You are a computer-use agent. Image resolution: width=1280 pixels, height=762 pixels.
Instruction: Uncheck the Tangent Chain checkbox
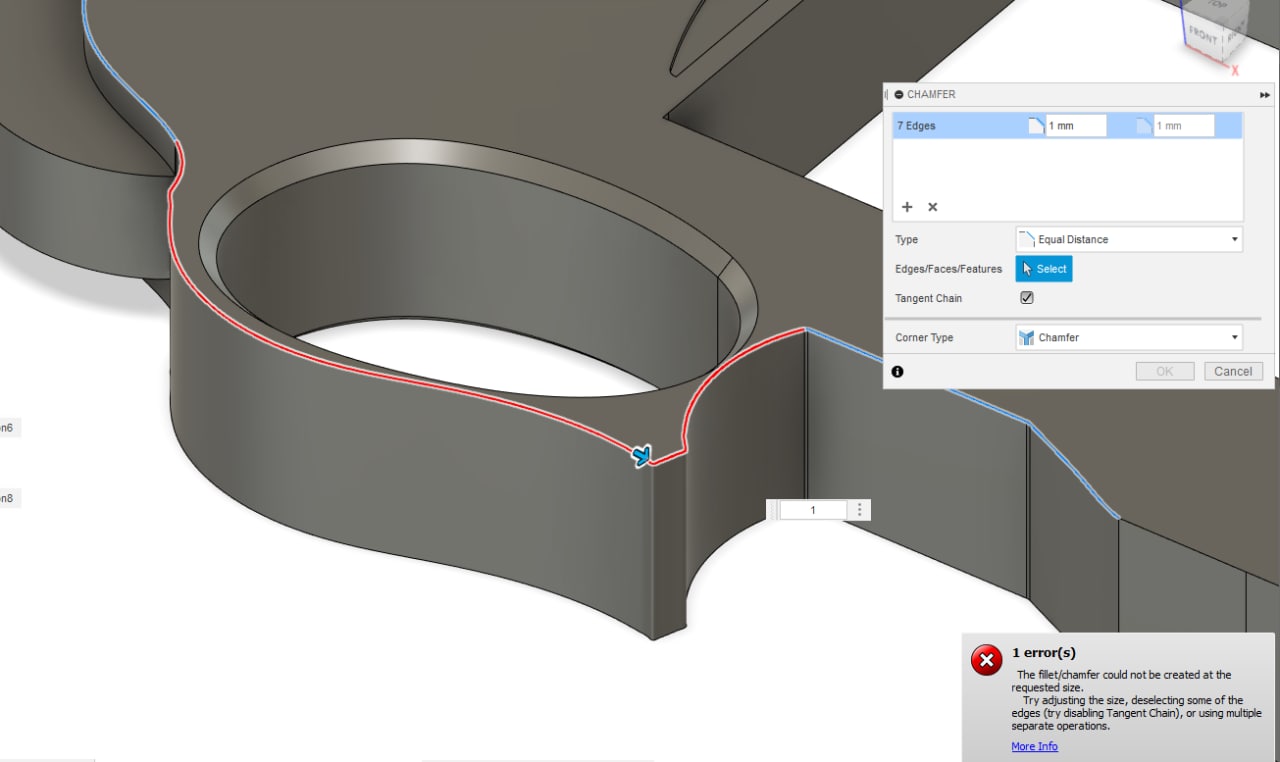coord(1026,298)
